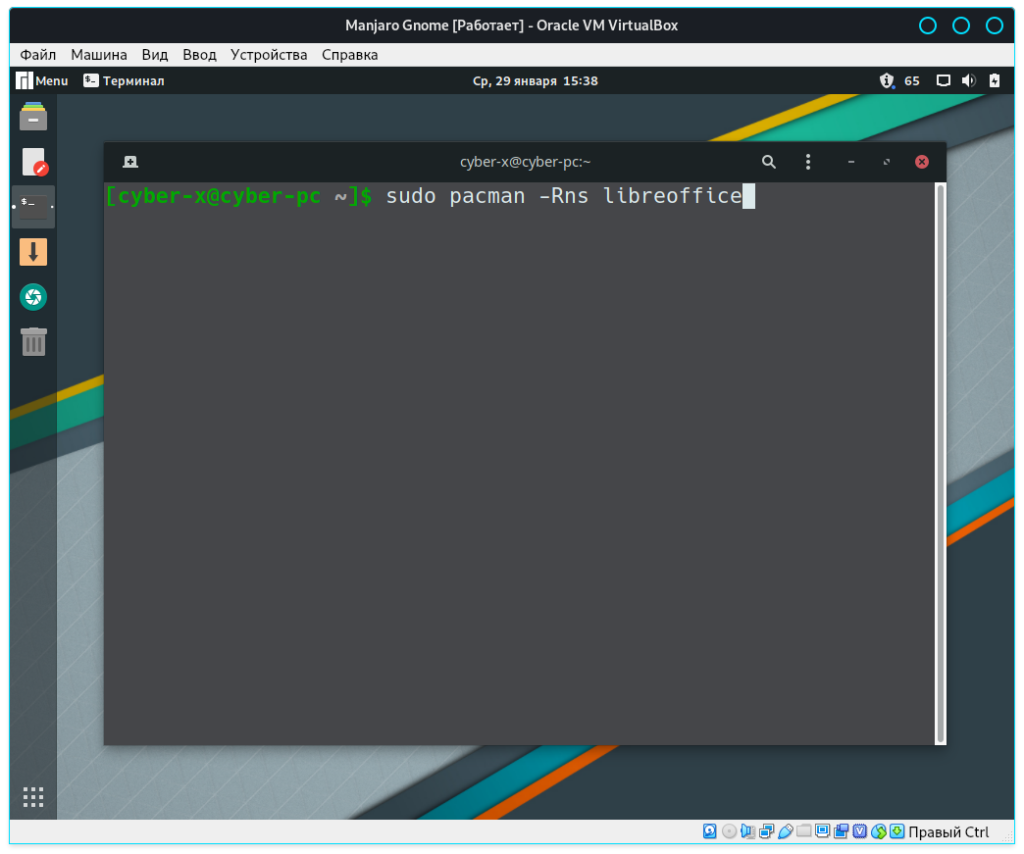This screenshot has height=854, width=1024.
Task: Launch the green screenshot app in dock
Action: 33,297
